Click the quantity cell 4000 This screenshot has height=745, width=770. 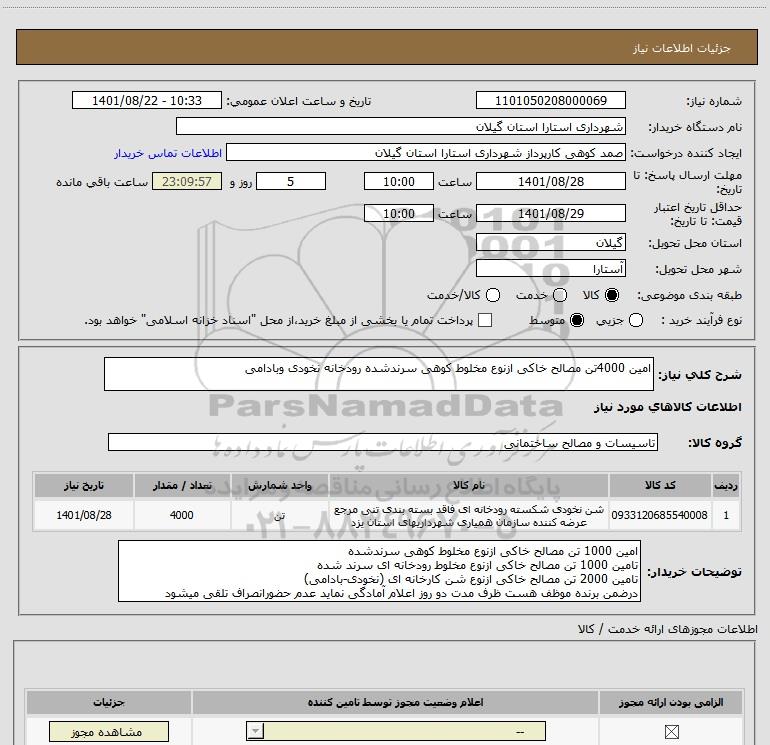pyautogui.click(x=182, y=515)
